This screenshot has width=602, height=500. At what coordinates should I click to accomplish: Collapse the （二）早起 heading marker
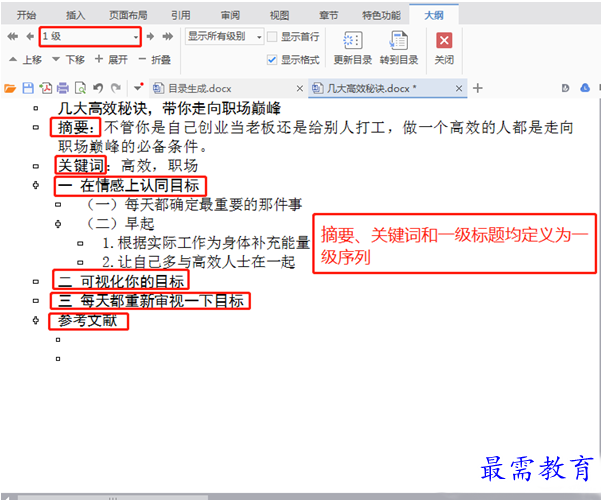click(58, 224)
